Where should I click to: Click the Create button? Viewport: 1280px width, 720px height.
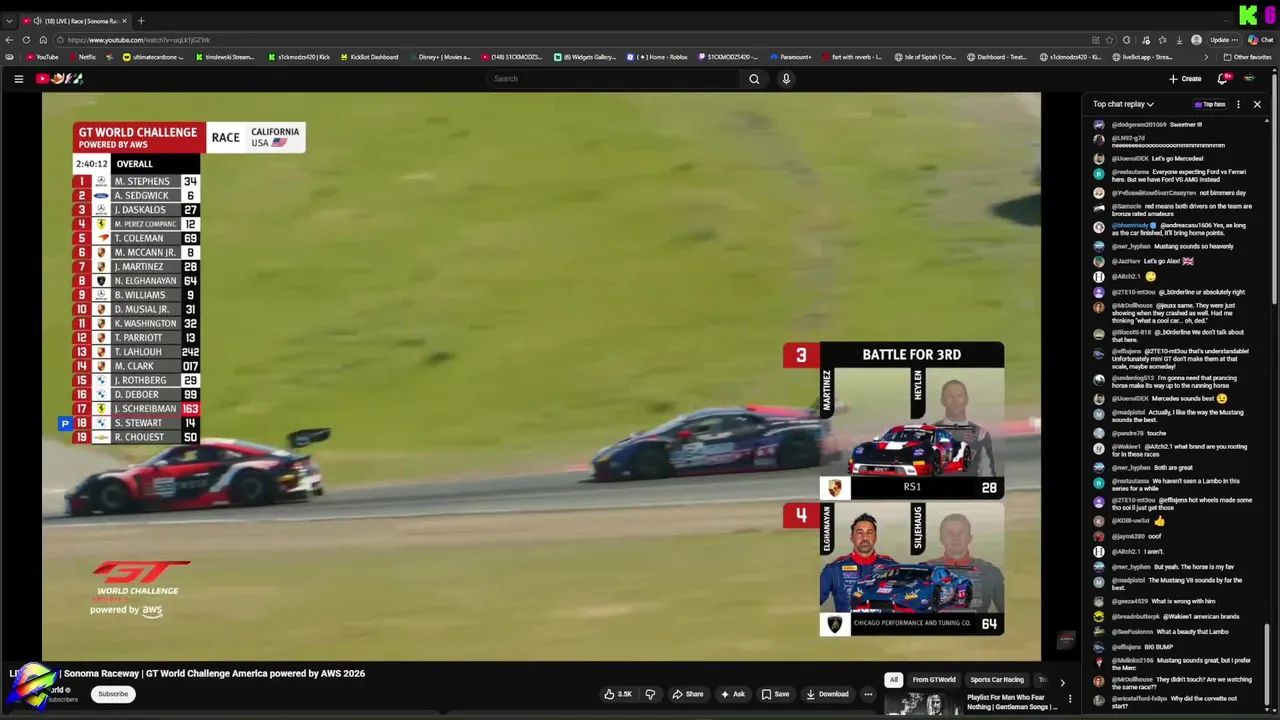click(x=1185, y=79)
